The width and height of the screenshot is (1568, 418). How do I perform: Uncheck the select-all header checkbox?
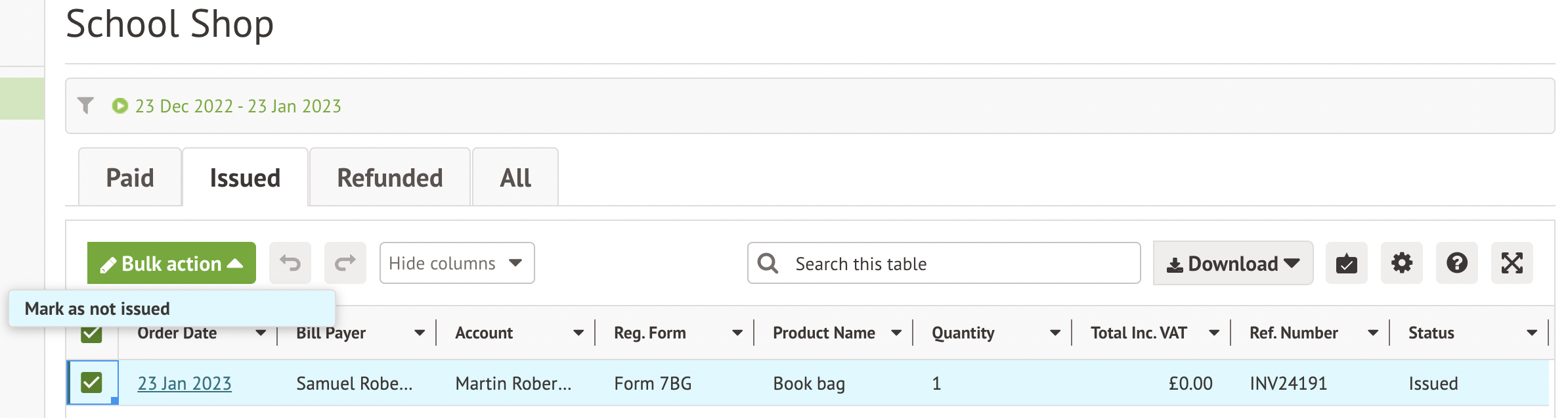click(92, 335)
